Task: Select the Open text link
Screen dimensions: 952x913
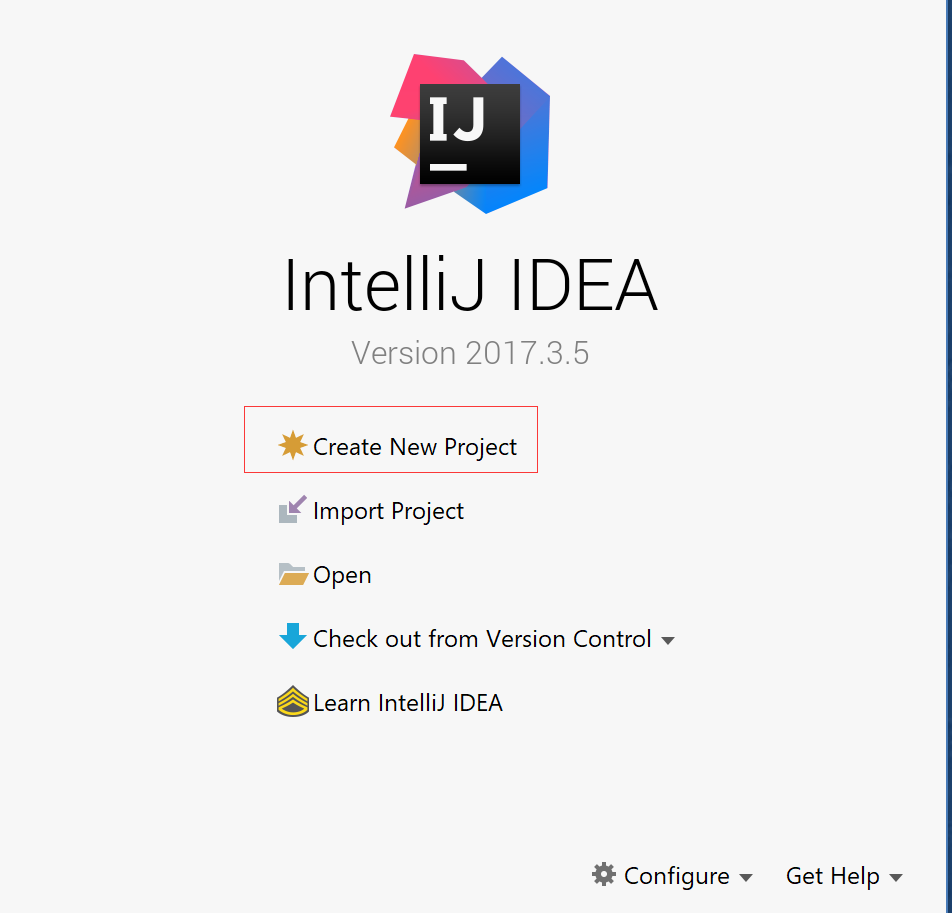Action: pos(342,575)
